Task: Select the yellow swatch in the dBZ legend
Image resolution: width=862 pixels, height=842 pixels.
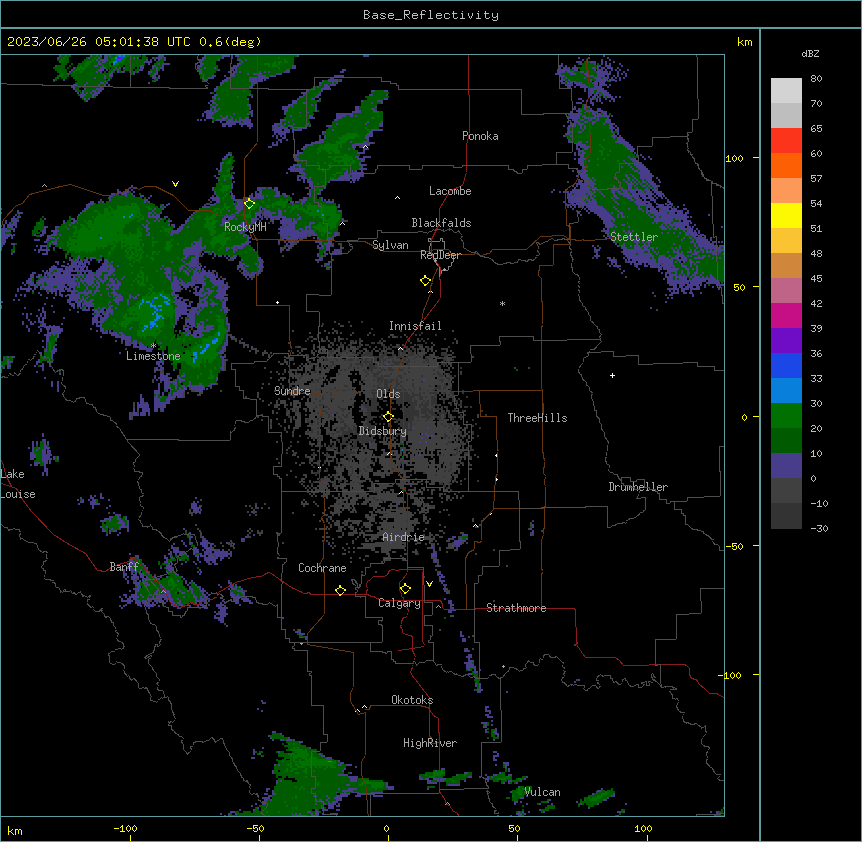Action: tap(786, 215)
